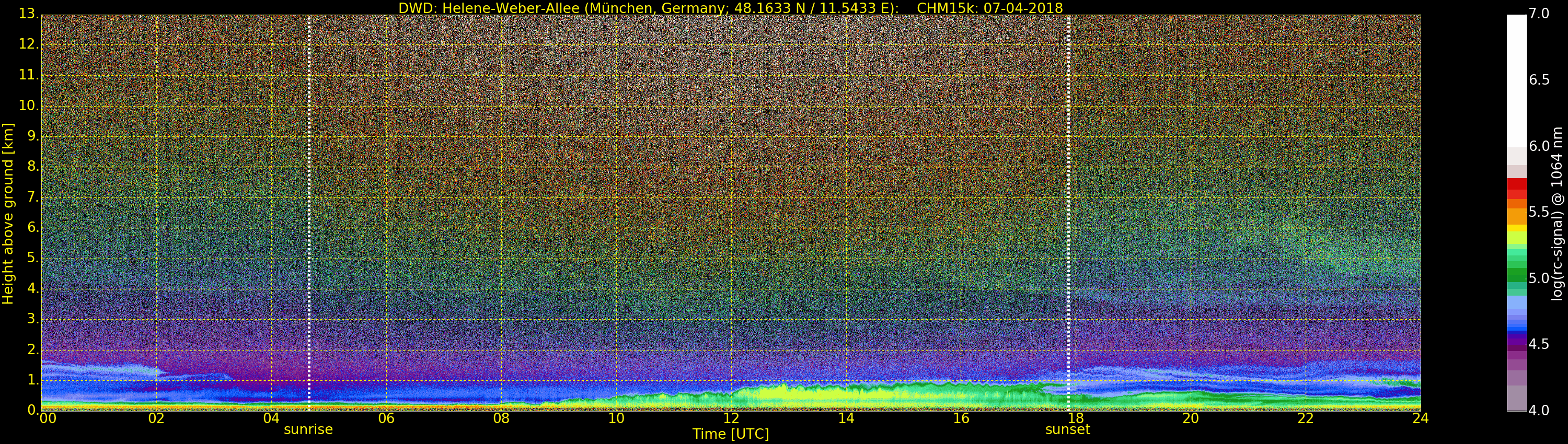
Task: Click the "24" time axis tick label
Action: tap(1420, 418)
